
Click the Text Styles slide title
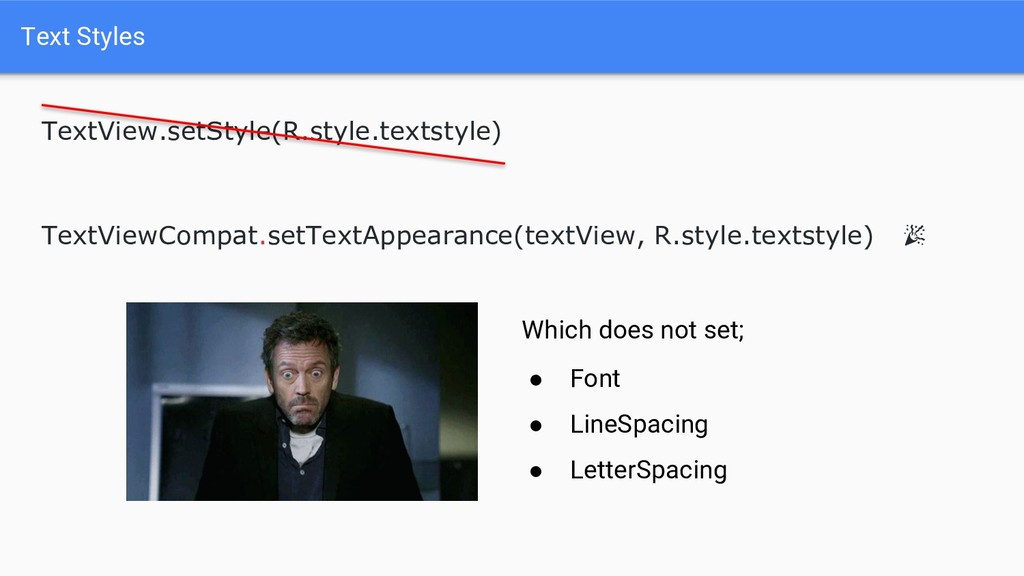tap(83, 37)
